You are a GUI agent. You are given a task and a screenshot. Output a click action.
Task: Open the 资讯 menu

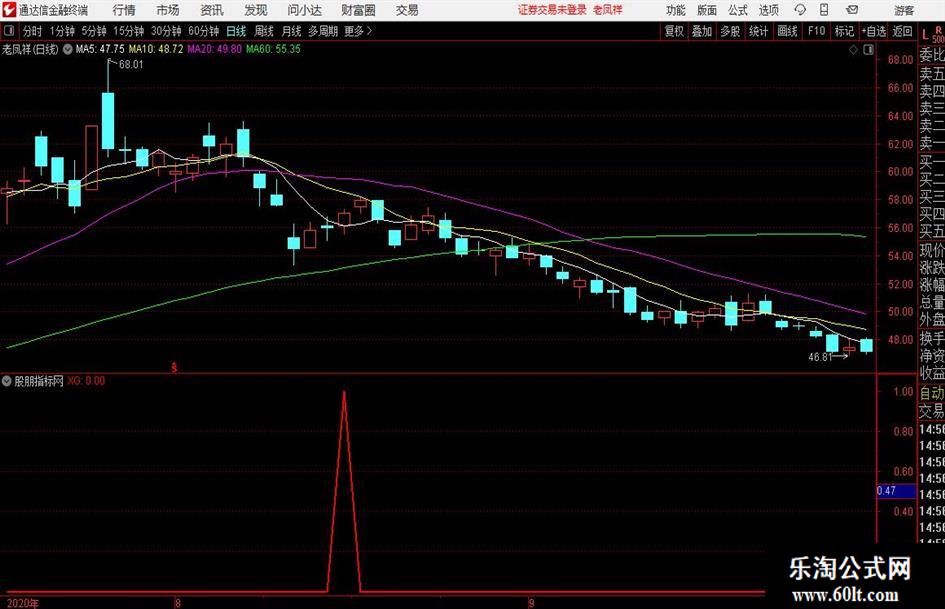click(x=212, y=10)
